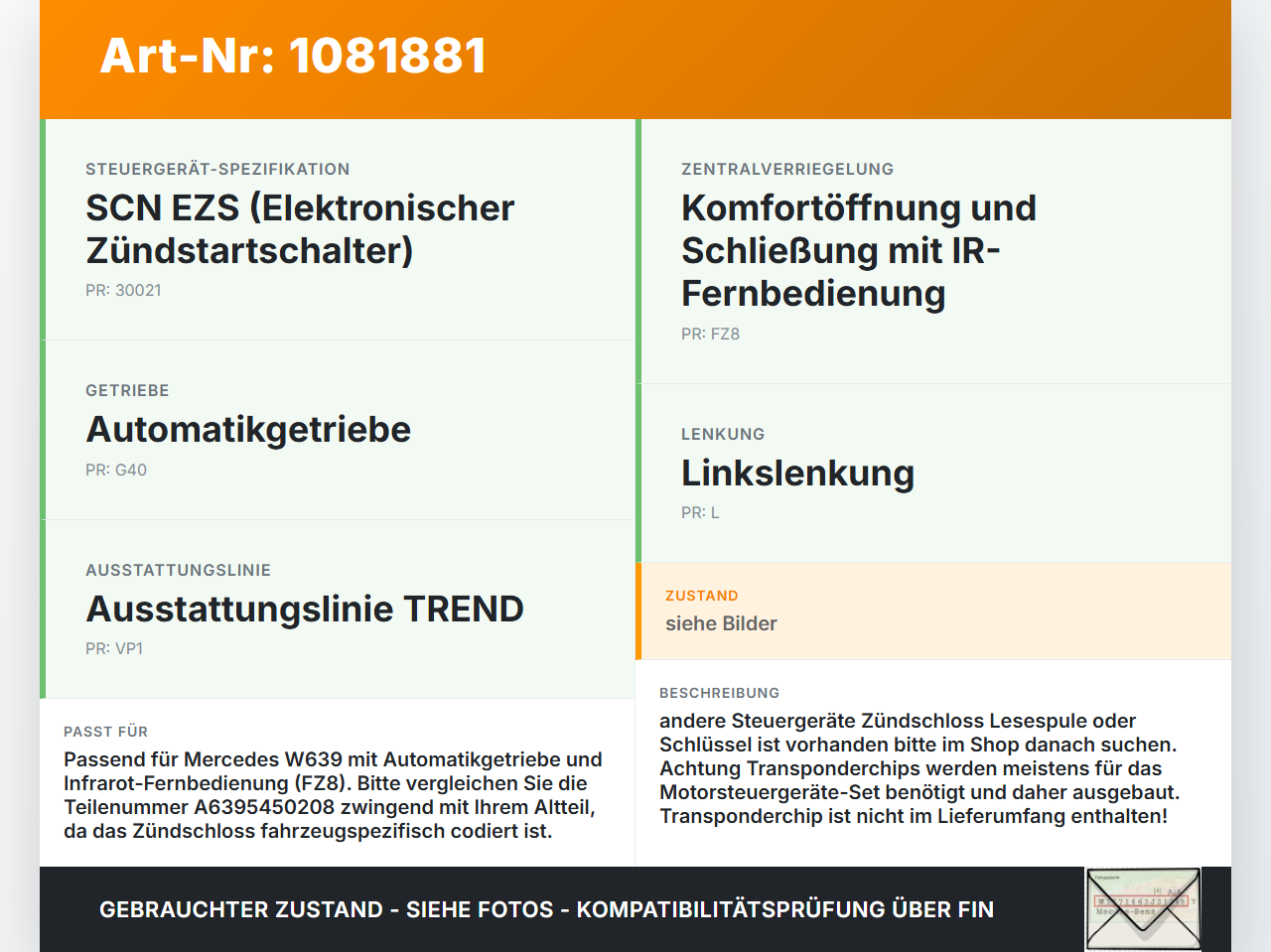Select the Automatikgetriebe heading
Image resolution: width=1271 pixels, height=952 pixels.
tap(248, 430)
